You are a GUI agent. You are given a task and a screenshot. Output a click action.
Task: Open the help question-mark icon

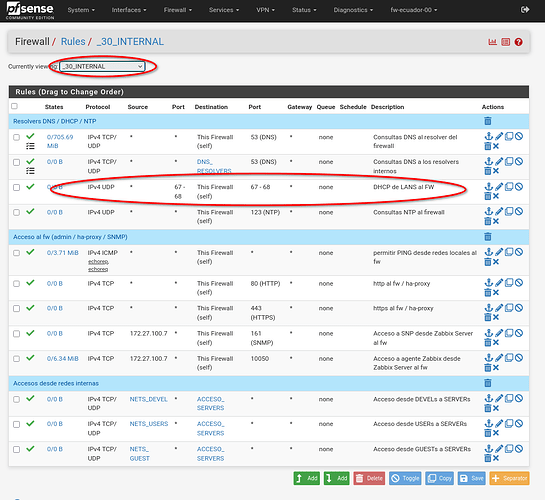pyautogui.click(x=519, y=42)
